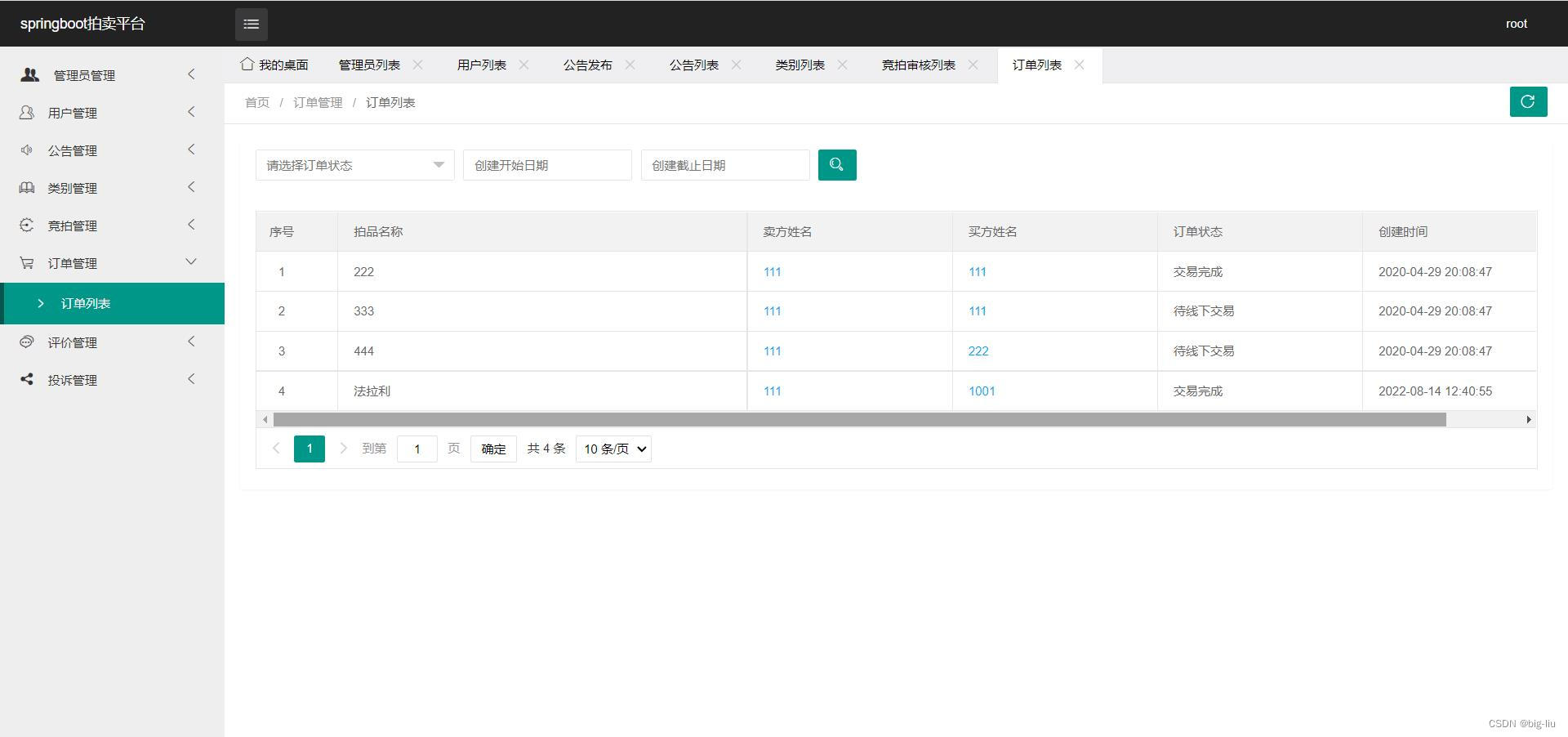Open seller link 111 in 法拉利 row
The width and height of the screenshot is (1568, 737).
tap(773, 391)
